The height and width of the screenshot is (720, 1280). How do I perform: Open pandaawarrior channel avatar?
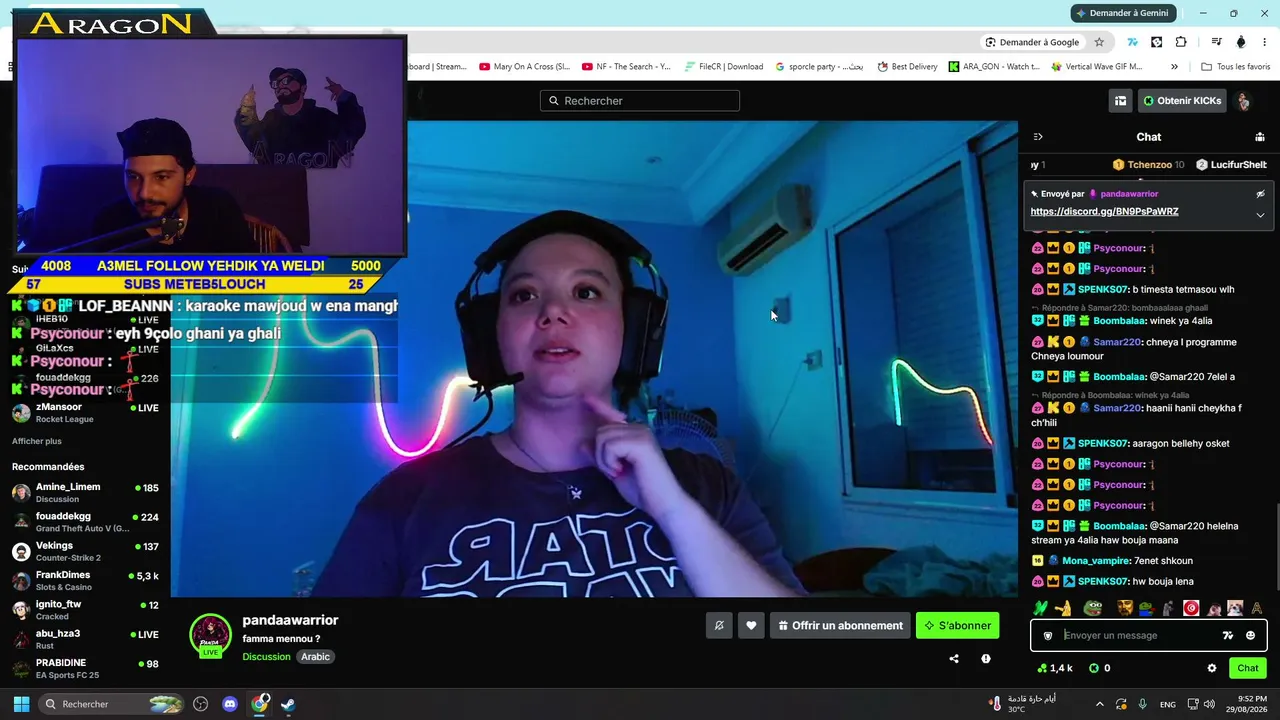coord(210,635)
